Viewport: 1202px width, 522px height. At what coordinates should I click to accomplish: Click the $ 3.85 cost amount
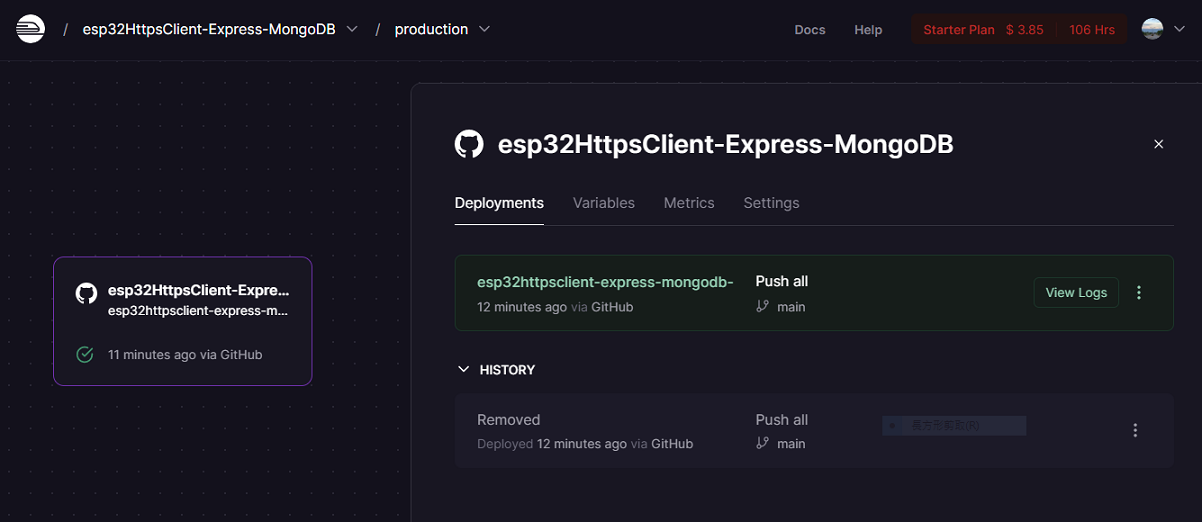pos(1024,30)
